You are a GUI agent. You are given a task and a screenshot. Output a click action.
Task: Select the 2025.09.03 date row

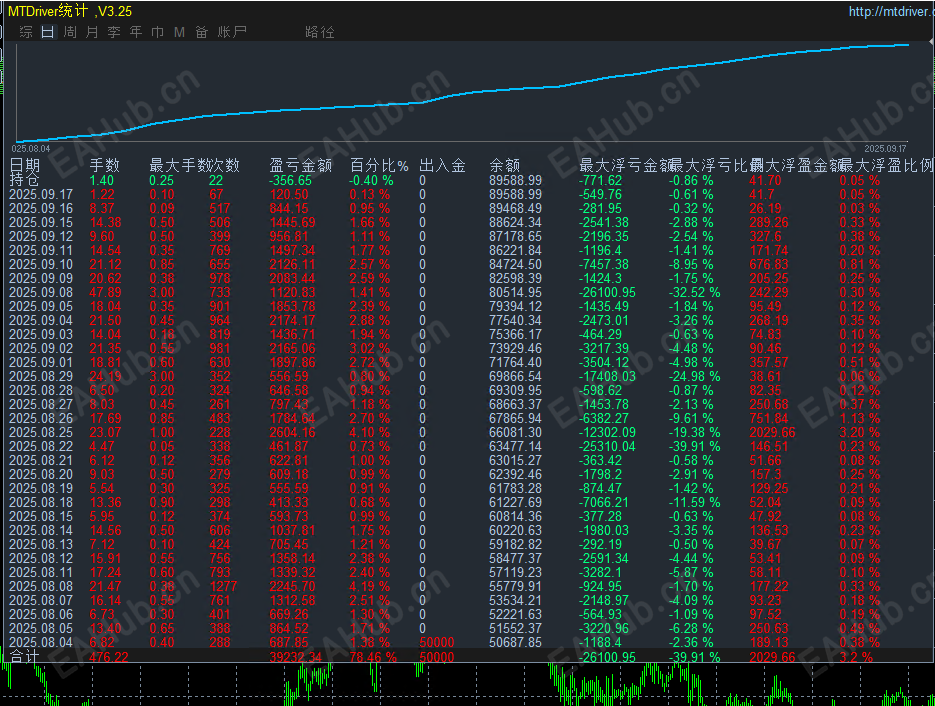click(41, 335)
